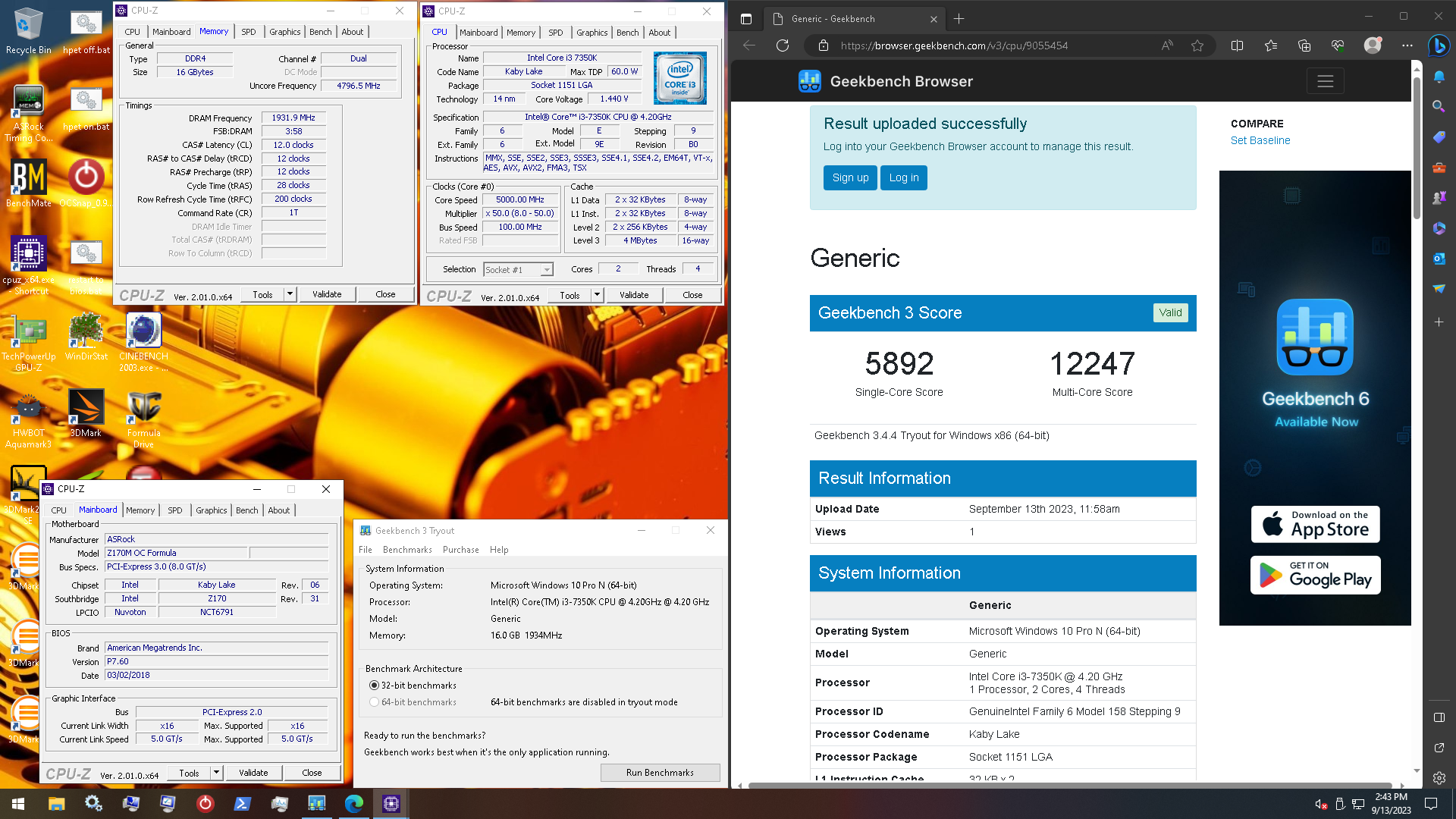The height and width of the screenshot is (819, 1456).
Task: Open tab actions menu icon in Edge
Action: pos(746,19)
